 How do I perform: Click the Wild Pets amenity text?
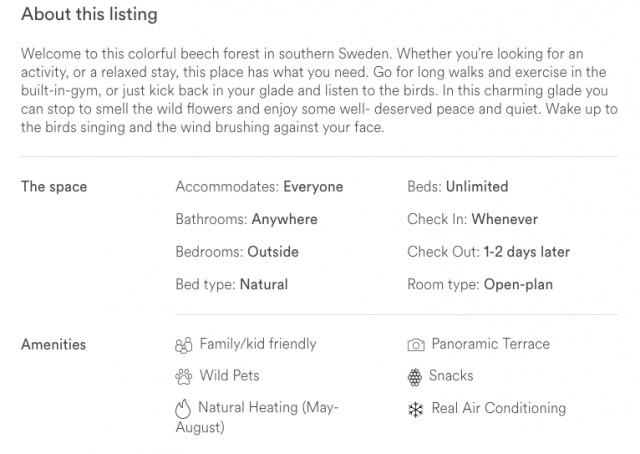coord(229,376)
